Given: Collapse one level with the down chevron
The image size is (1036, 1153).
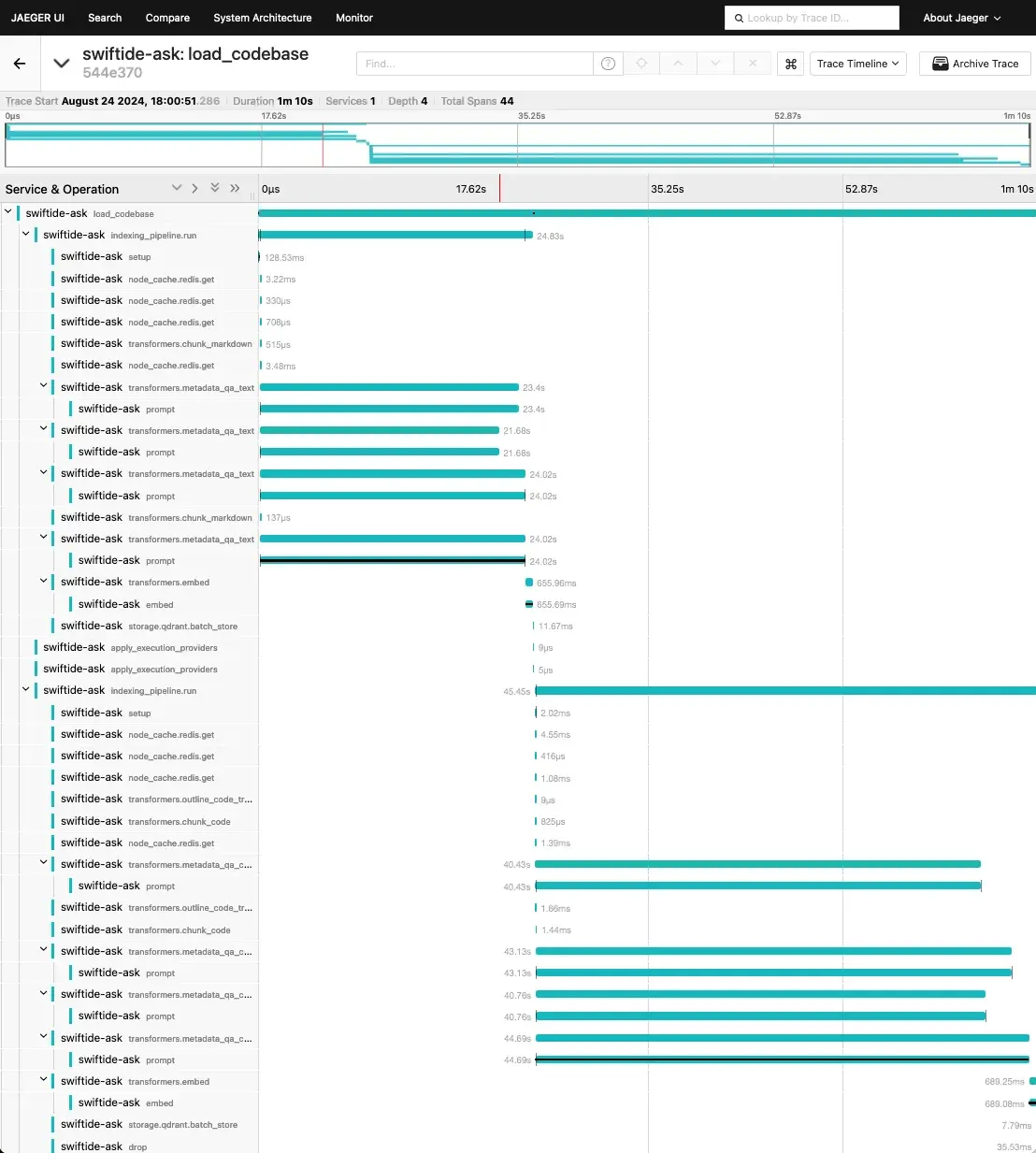Looking at the screenshot, I should pyautogui.click(x=176, y=188).
